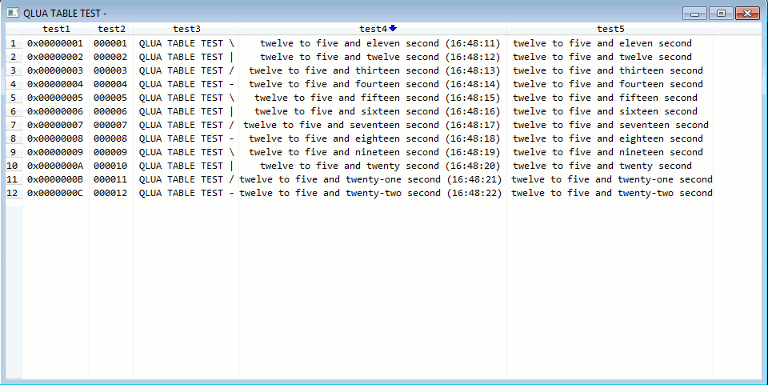Click test2 cell 000012
The height and width of the screenshot is (385, 768).
pyautogui.click(x=111, y=193)
